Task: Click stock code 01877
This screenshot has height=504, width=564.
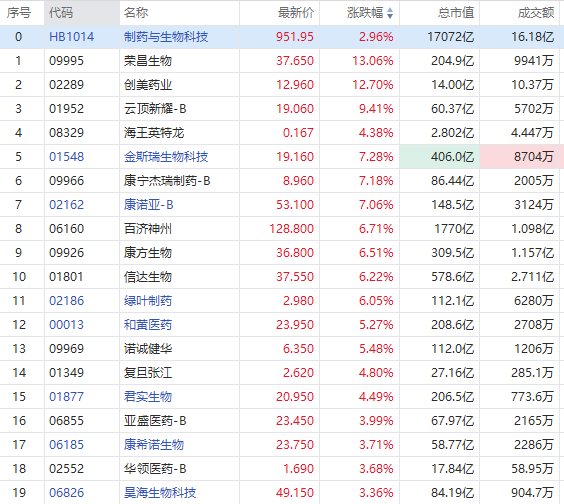Action: point(67,397)
